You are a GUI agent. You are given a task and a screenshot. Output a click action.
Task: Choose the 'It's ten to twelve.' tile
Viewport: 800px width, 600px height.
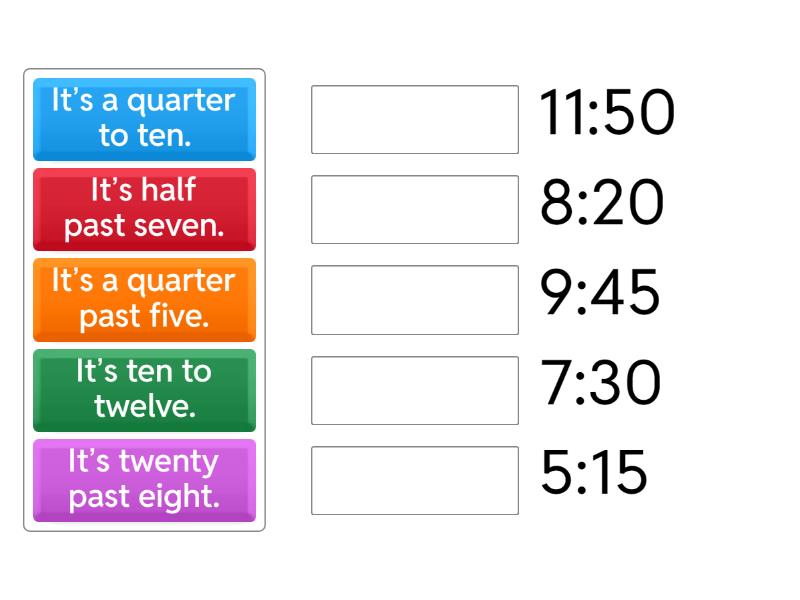pos(144,389)
